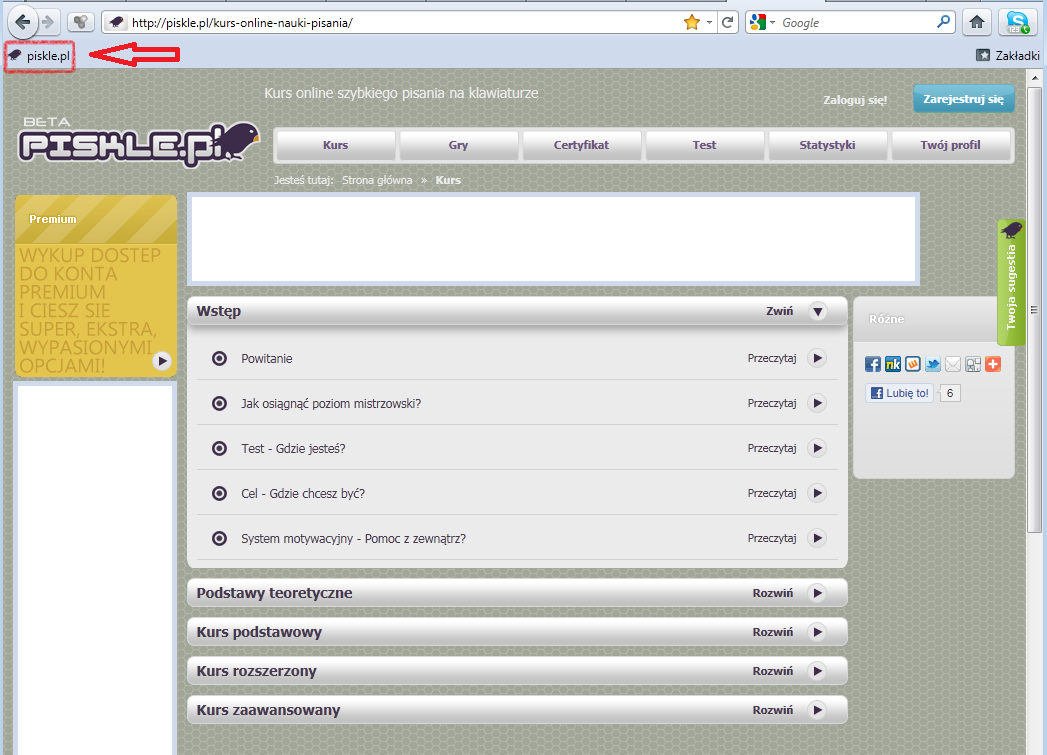This screenshot has width=1047, height=755.
Task: Select the marker for System motywacyjny lesson
Action: point(219,538)
